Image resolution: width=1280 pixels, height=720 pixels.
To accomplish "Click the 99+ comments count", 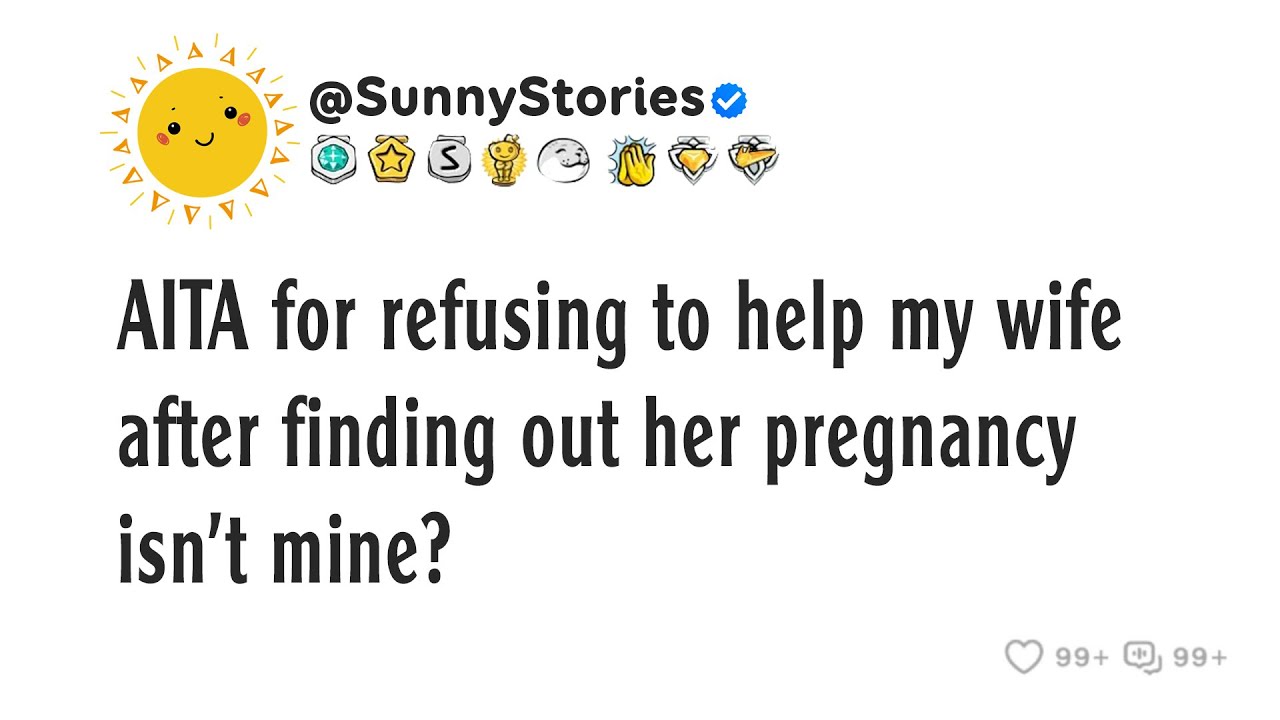I will click(1200, 657).
